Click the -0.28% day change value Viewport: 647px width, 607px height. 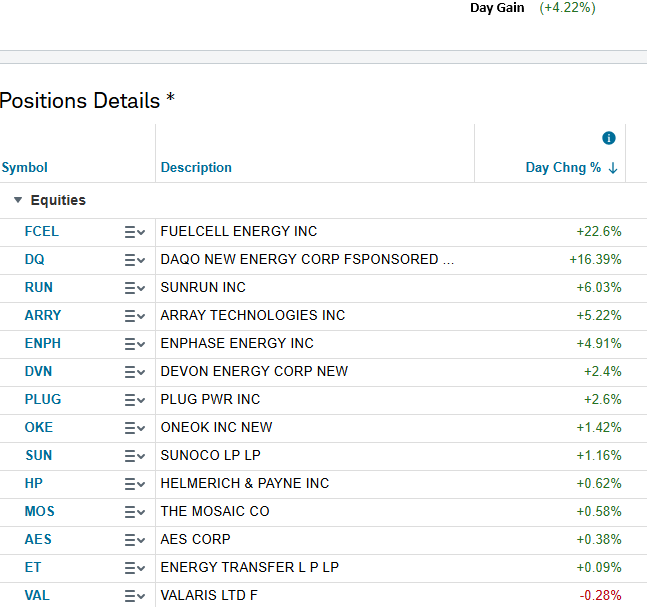600,595
